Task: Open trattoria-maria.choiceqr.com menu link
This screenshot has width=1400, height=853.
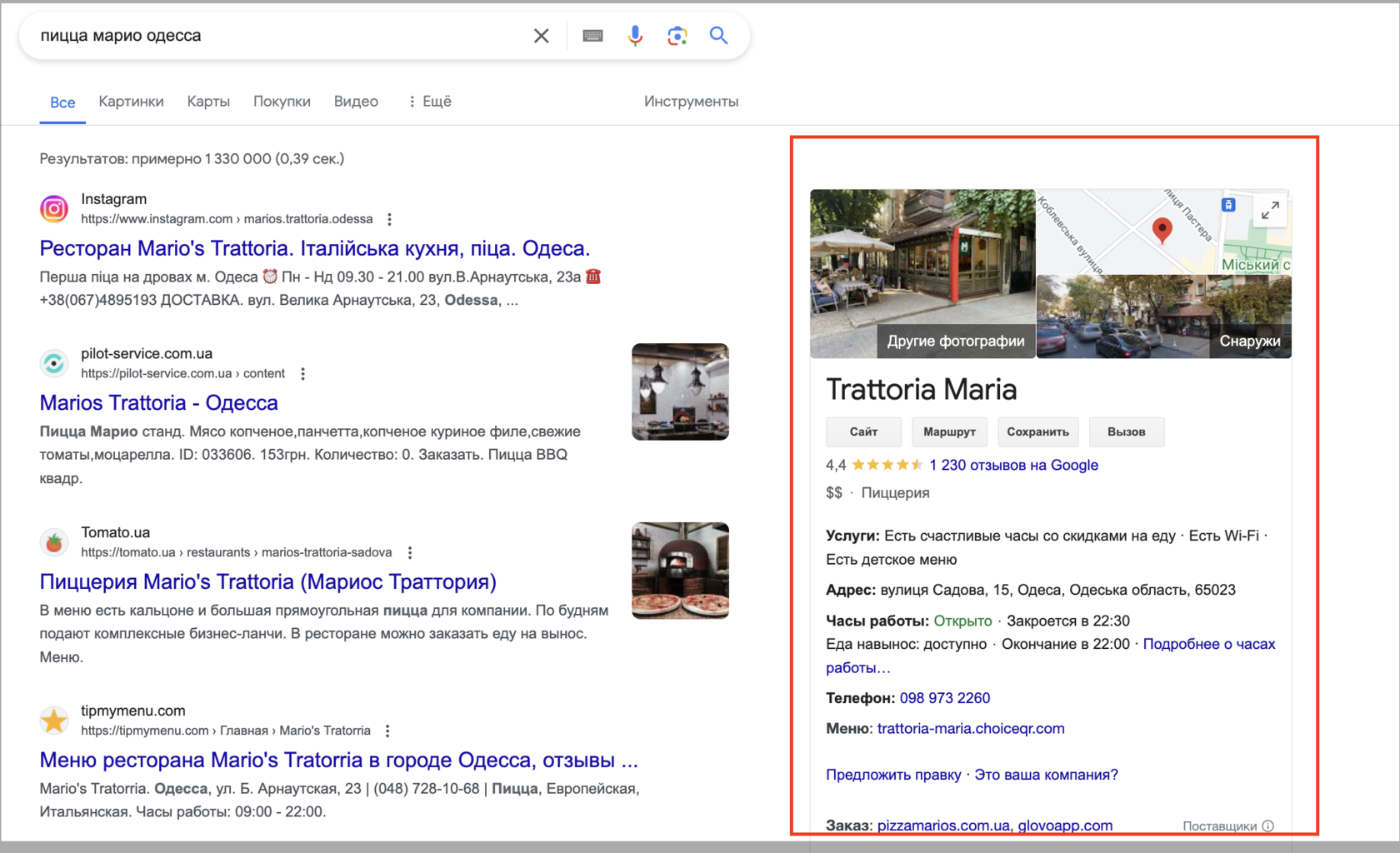Action: pyautogui.click(x=971, y=728)
